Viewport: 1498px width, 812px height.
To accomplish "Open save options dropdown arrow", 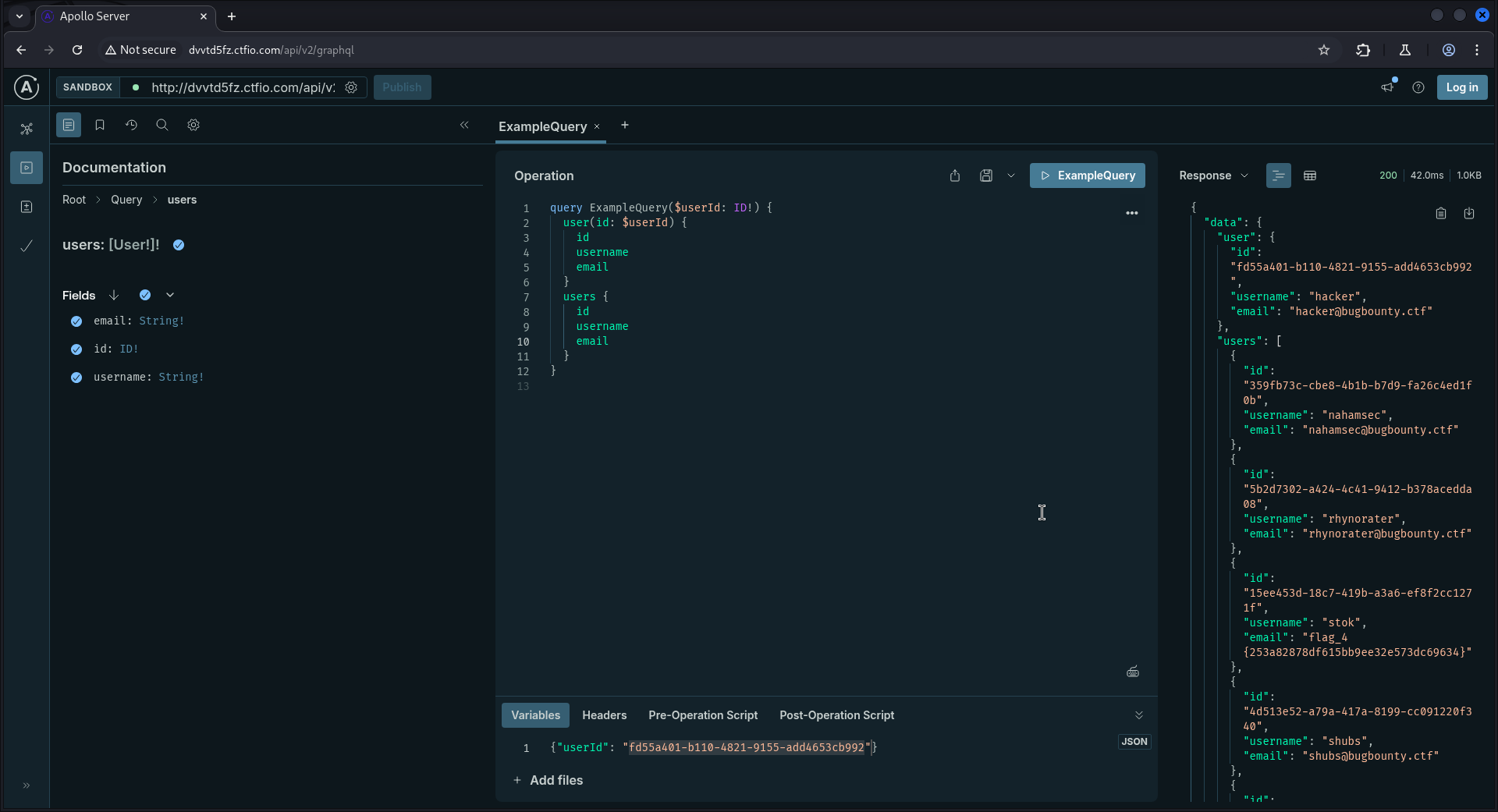I will 1011,176.
